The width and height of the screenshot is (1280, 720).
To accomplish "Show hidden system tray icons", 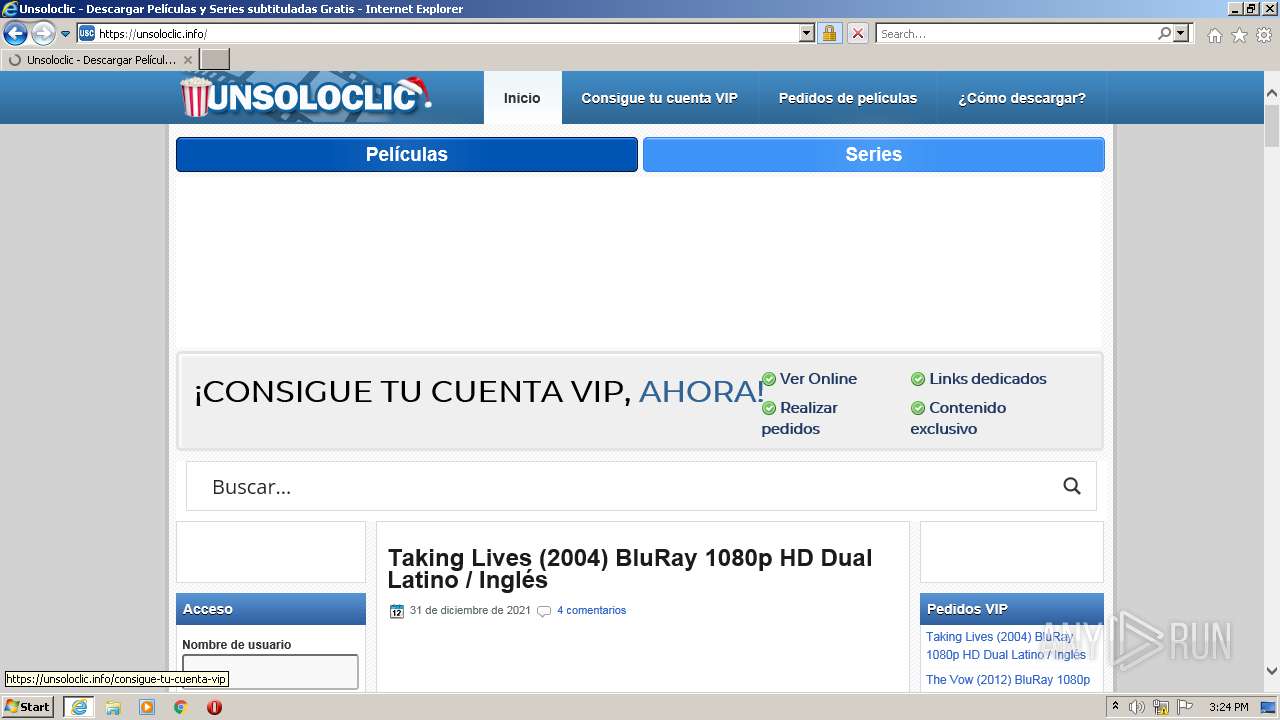I will point(1115,707).
